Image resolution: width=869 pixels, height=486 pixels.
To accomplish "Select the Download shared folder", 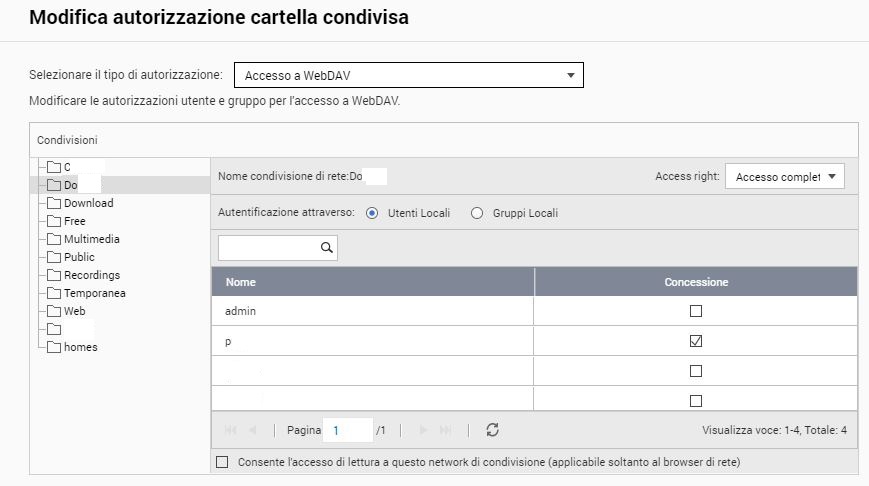I will (88, 203).
